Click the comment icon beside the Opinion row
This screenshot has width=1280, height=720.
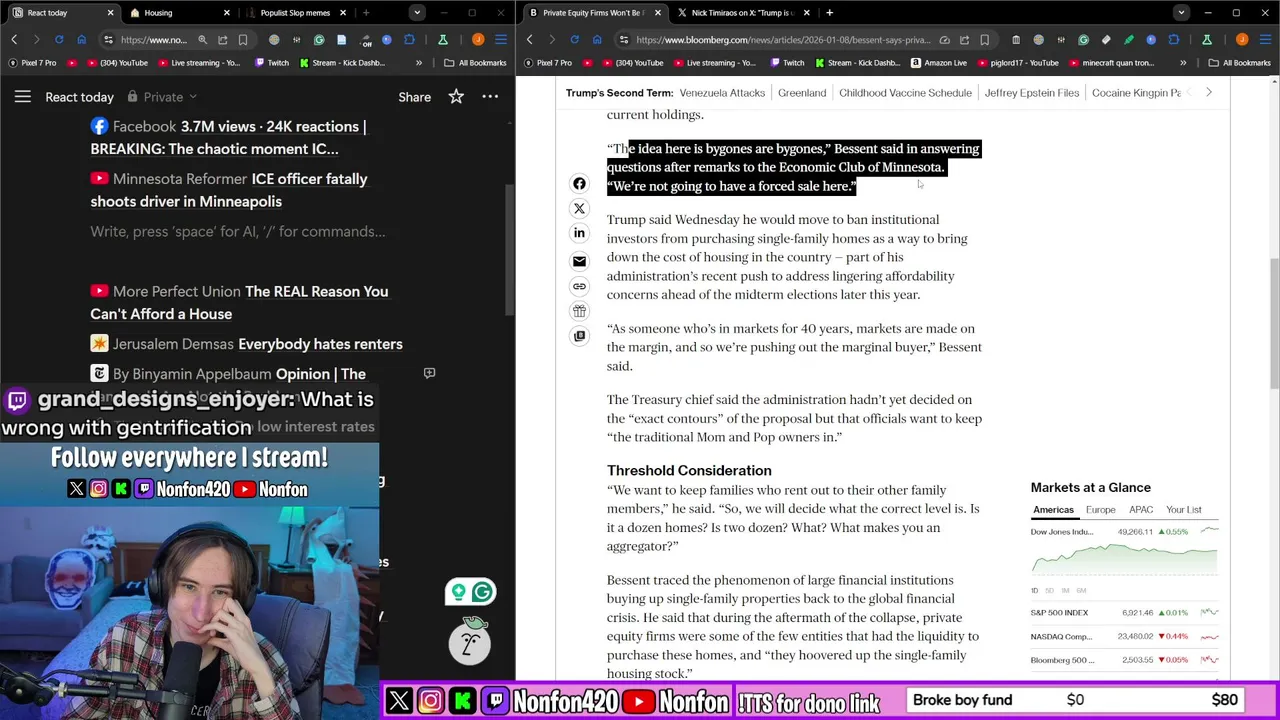(x=429, y=373)
